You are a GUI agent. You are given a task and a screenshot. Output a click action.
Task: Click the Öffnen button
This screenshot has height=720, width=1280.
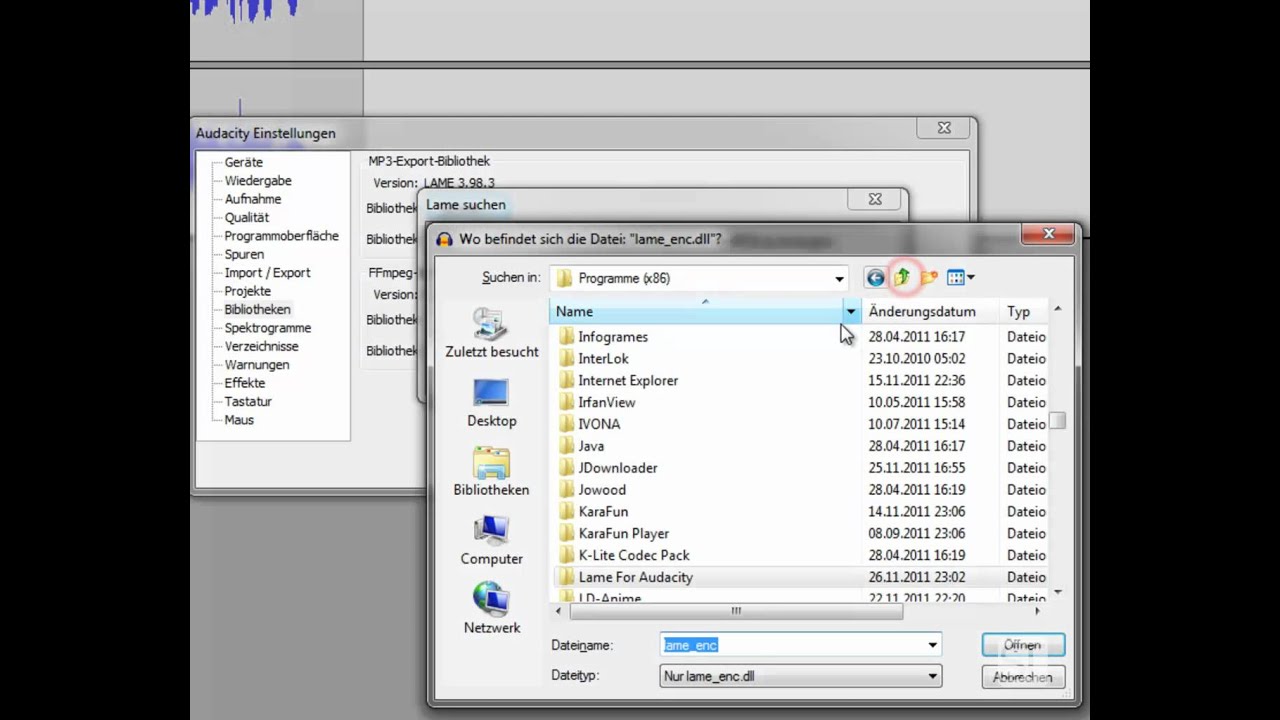(1023, 645)
